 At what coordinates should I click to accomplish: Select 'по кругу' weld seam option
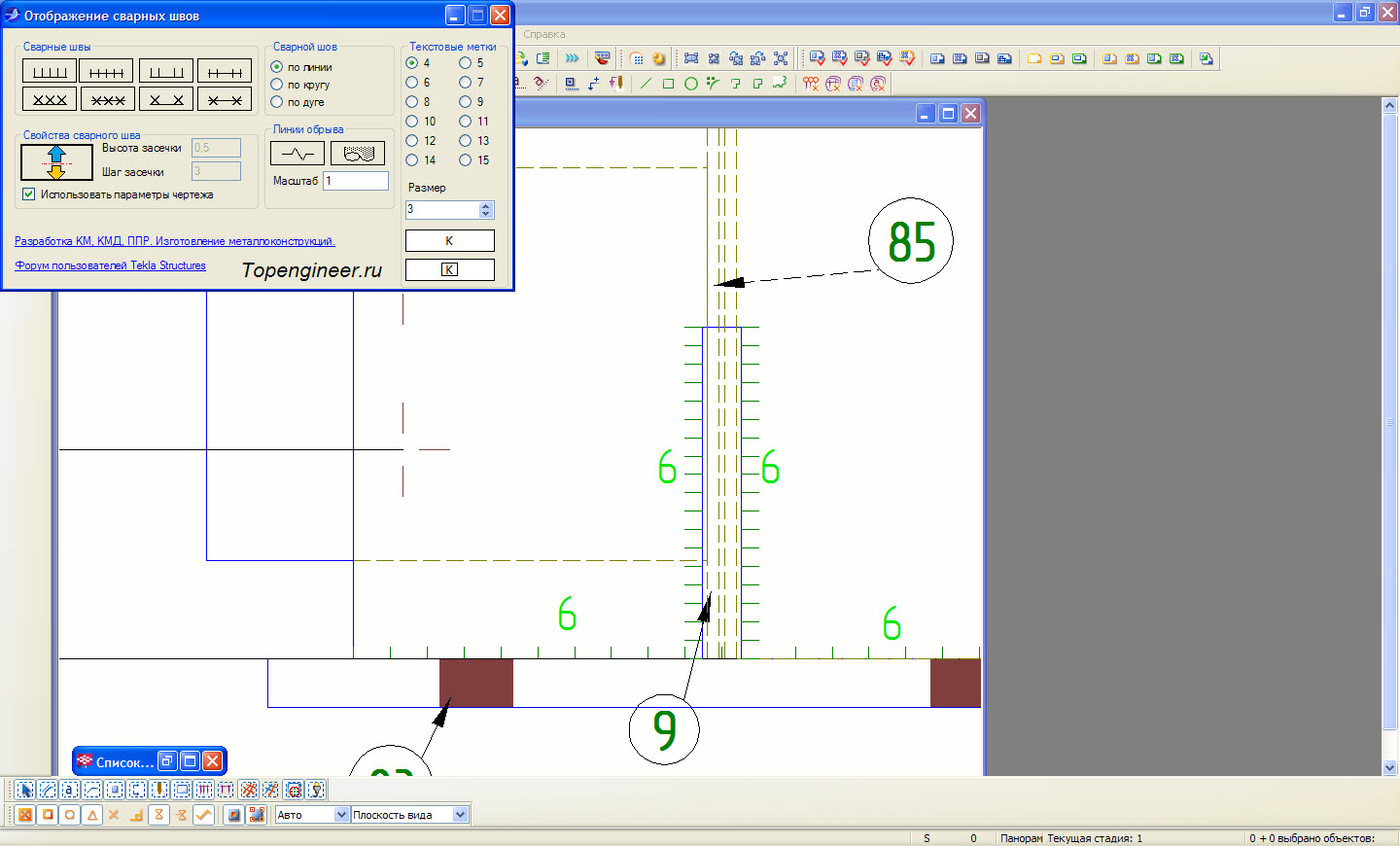pyautogui.click(x=277, y=85)
